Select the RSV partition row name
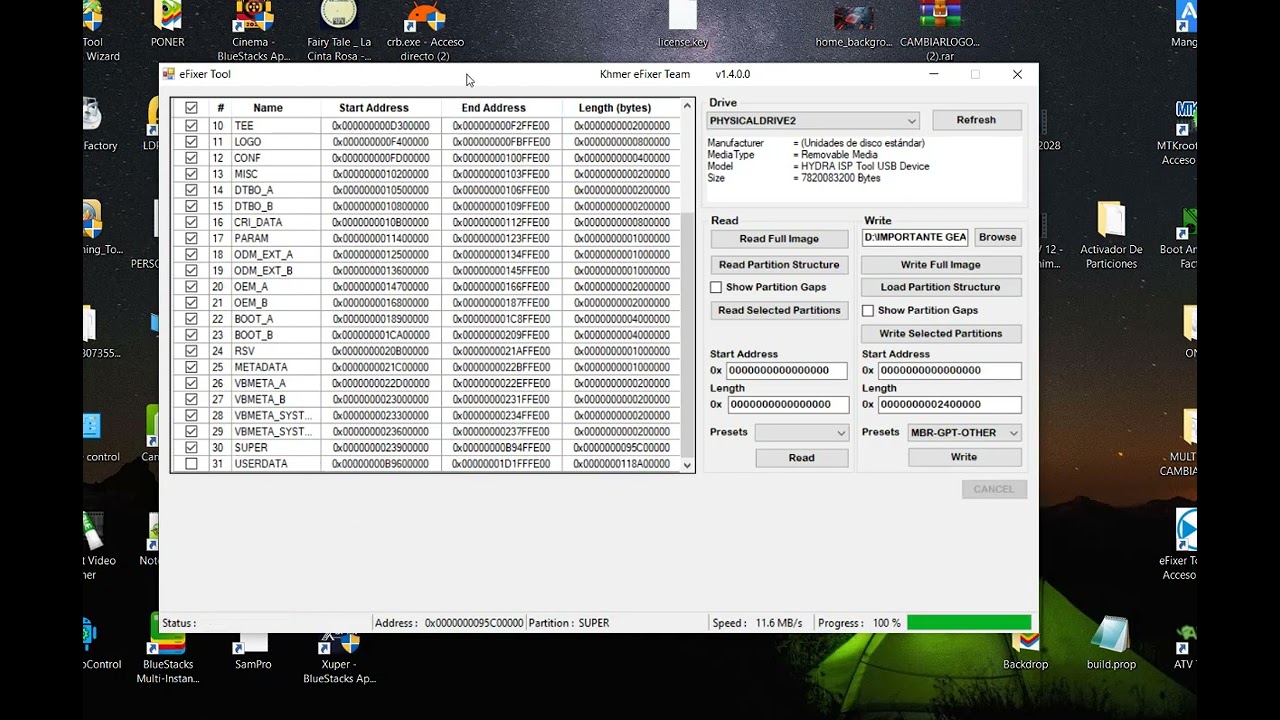The image size is (1280, 720). 245,351
